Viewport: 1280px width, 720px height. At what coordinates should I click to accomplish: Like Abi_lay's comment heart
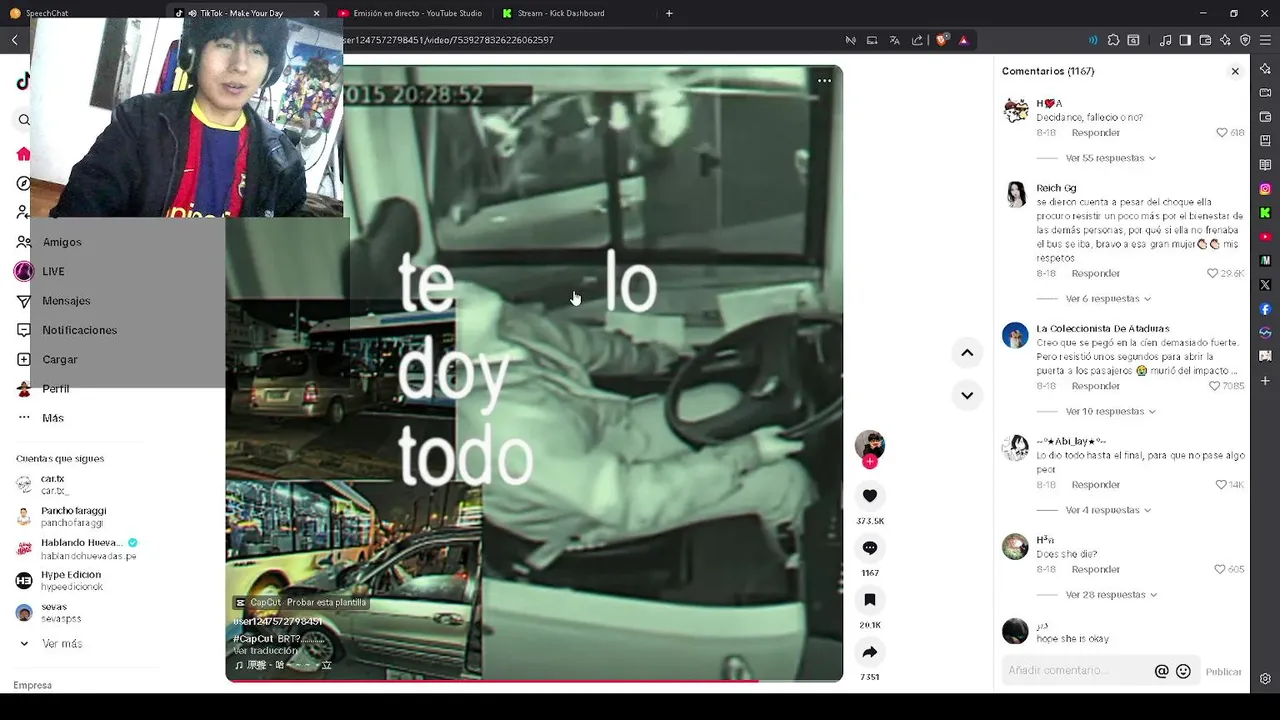tap(1221, 485)
